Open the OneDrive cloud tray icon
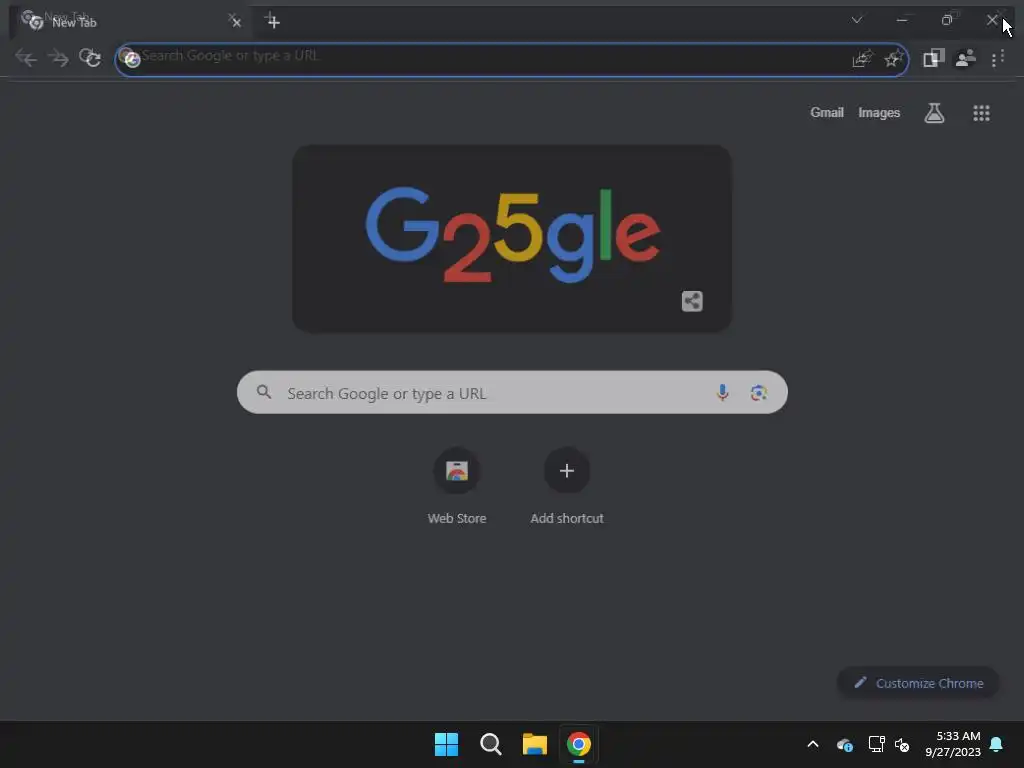 (844, 744)
